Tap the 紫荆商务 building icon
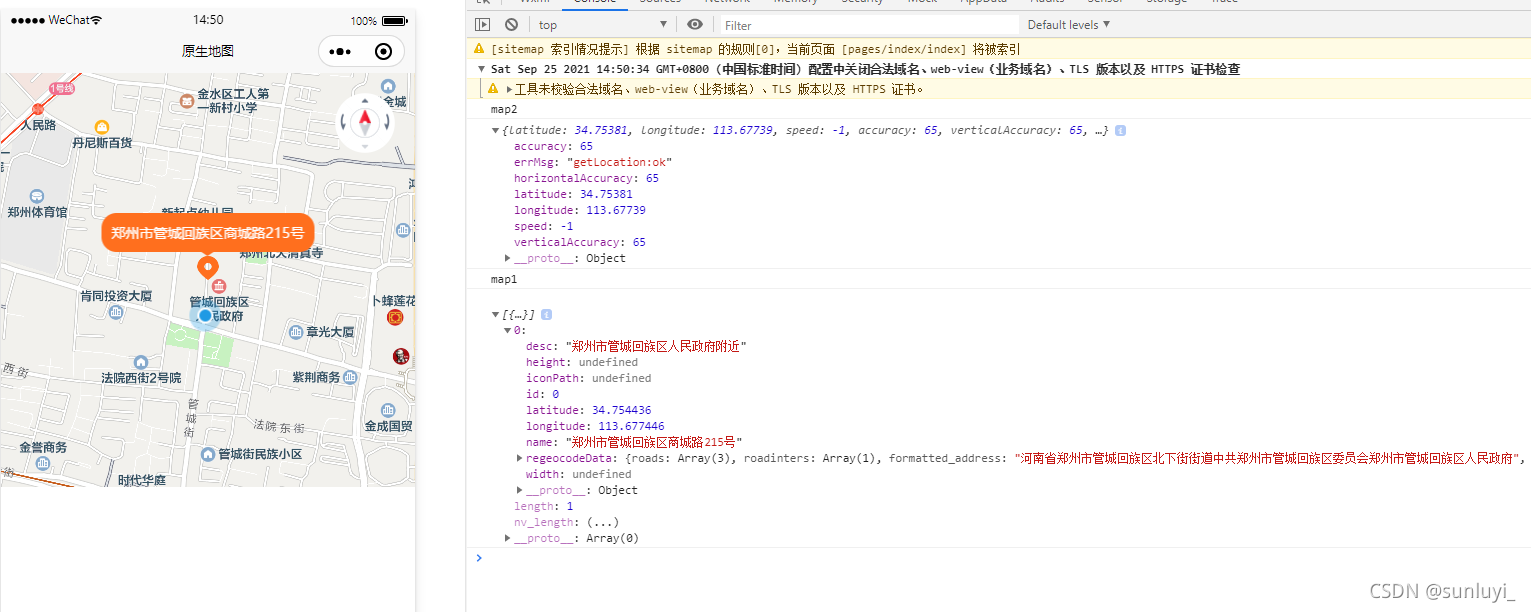This screenshot has height=612, width=1531. (350, 377)
